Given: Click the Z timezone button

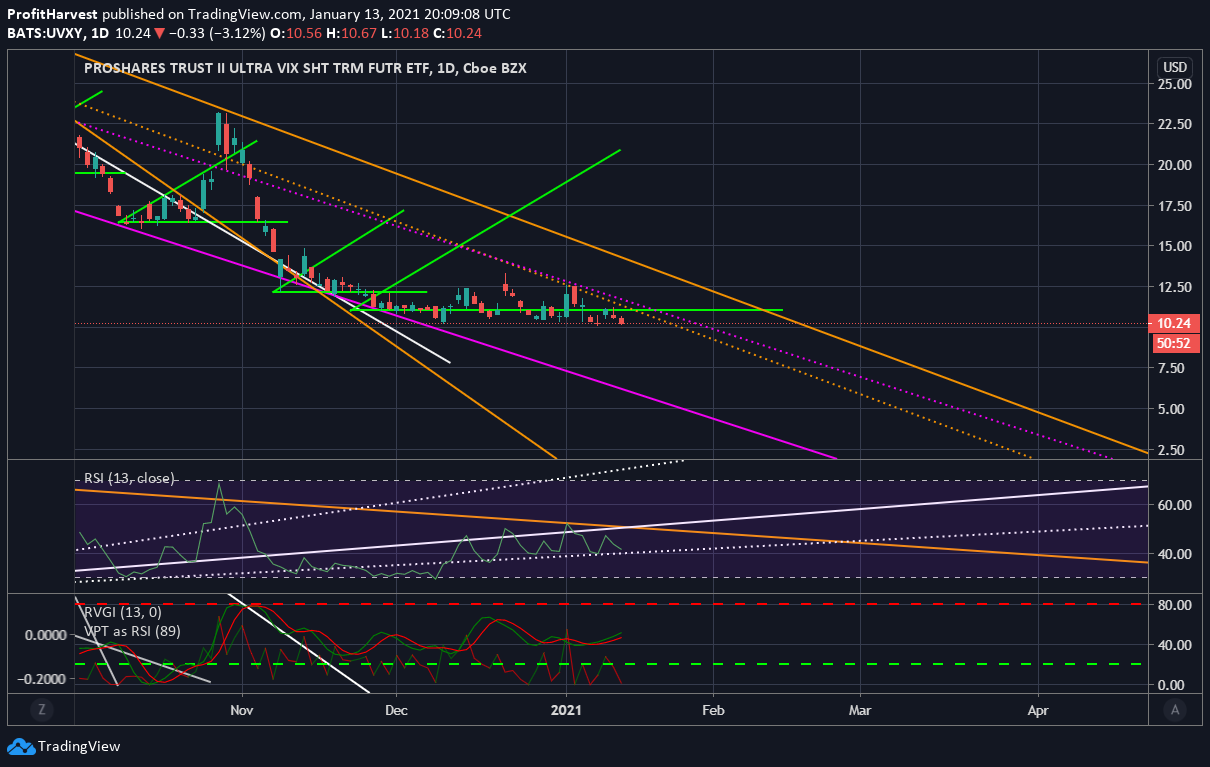Looking at the screenshot, I should point(42,710).
